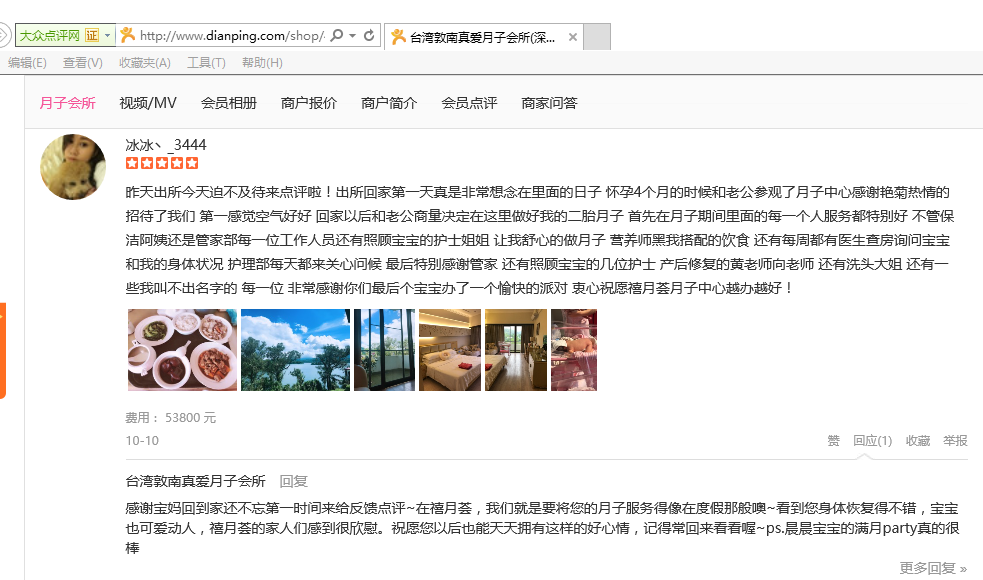Image resolution: width=983 pixels, height=580 pixels.
Task: Expand the 大众点评网 badge dropdown arrow
Action: tap(108, 35)
